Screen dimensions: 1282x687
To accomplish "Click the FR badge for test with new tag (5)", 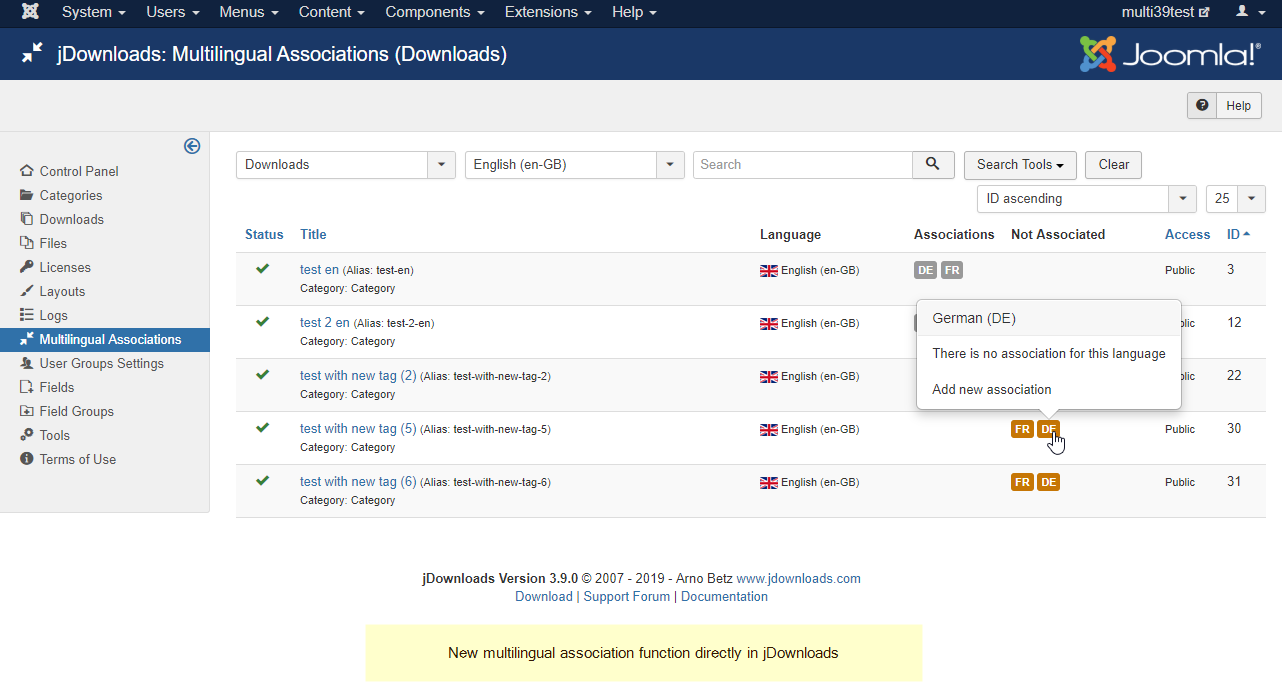I will 1022,429.
